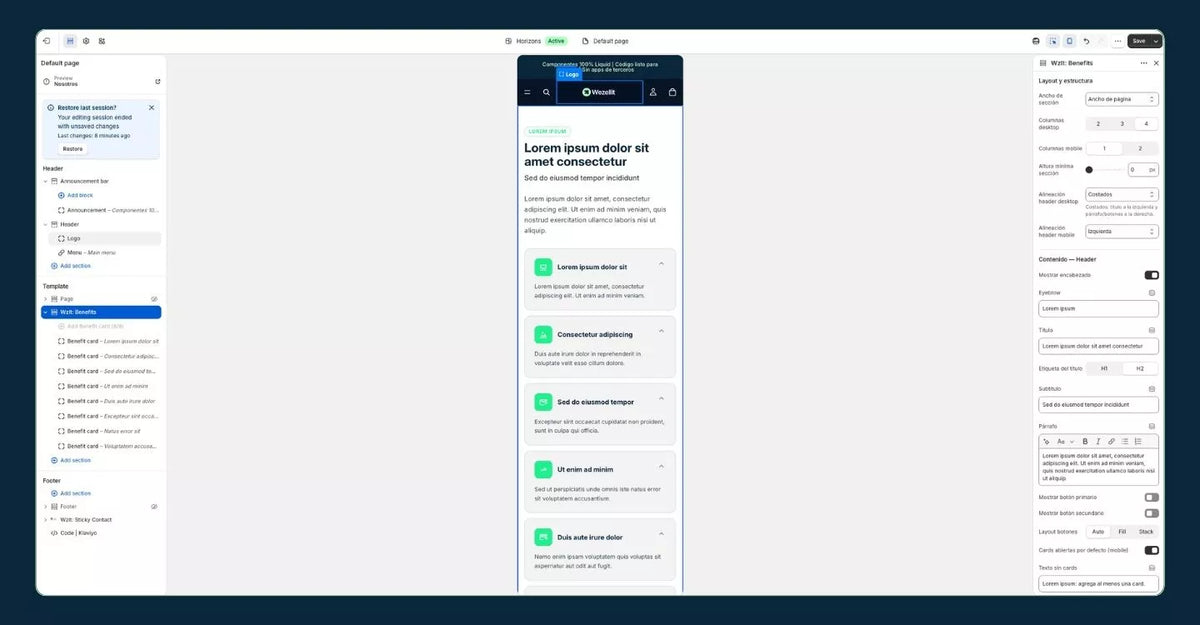The width and height of the screenshot is (1200, 625).
Task: Insert numbered list in Párrafo editor
Action: 1138,441
